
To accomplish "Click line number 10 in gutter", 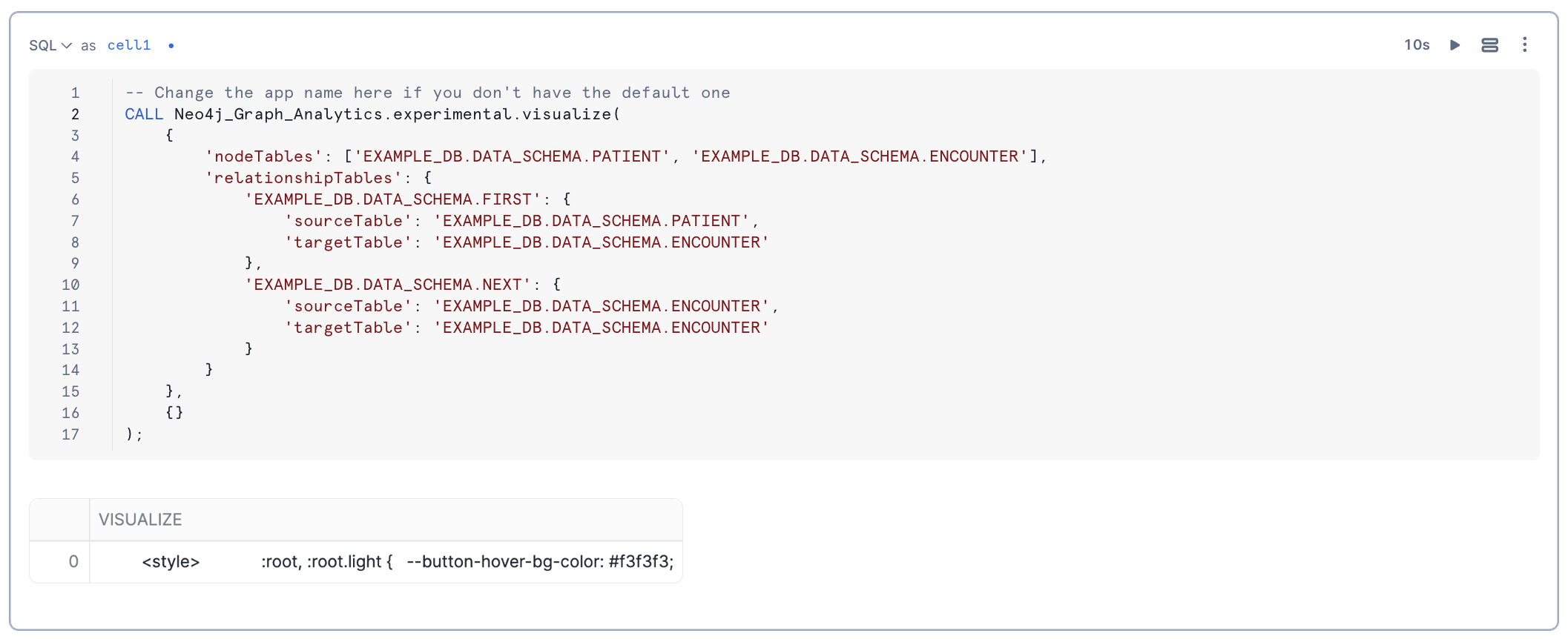I will (70, 285).
